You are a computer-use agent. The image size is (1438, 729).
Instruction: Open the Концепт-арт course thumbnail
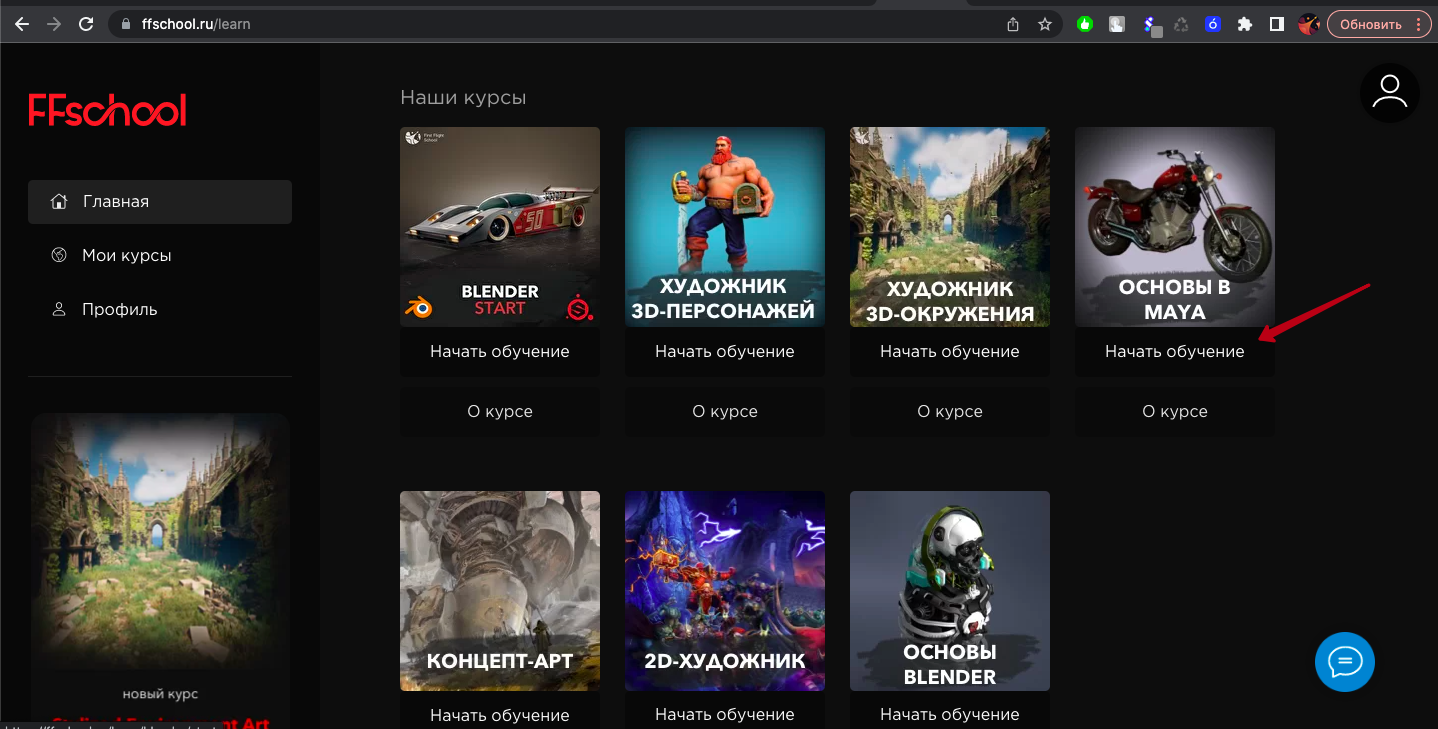pos(500,590)
